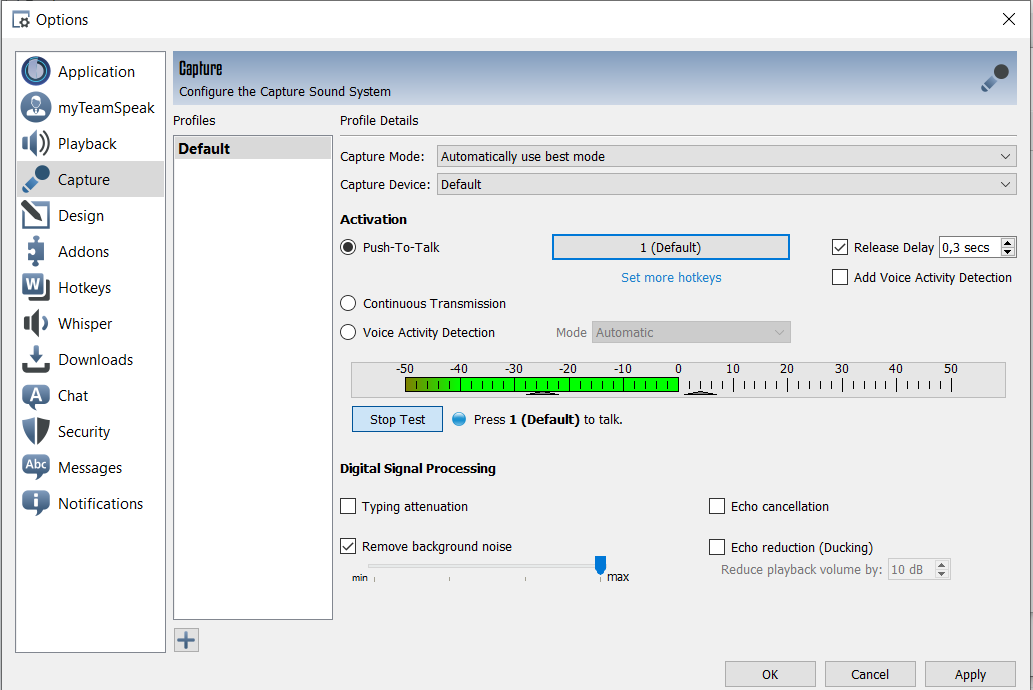Viewport: 1033px width, 690px height.
Task: Increase playback reduction dB up arrow
Action: pyautogui.click(x=942, y=565)
